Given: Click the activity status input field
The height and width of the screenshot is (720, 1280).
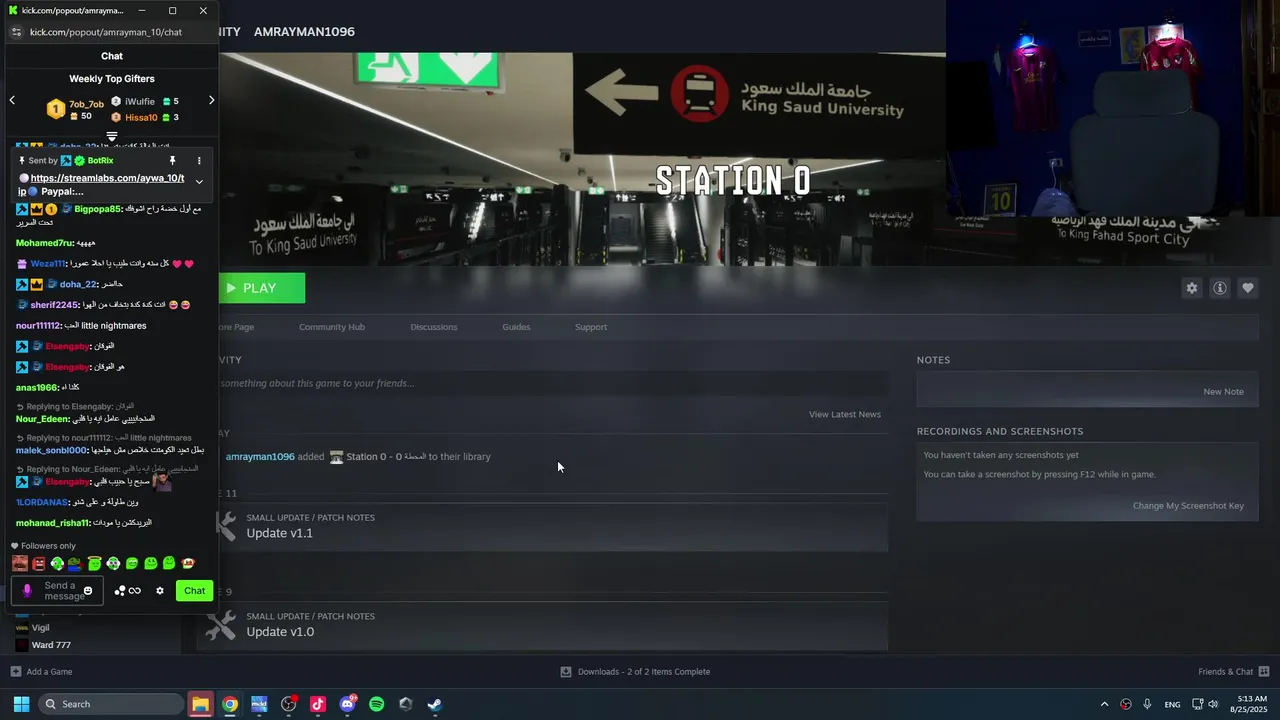Looking at the screenshot, I should (553, 383).
